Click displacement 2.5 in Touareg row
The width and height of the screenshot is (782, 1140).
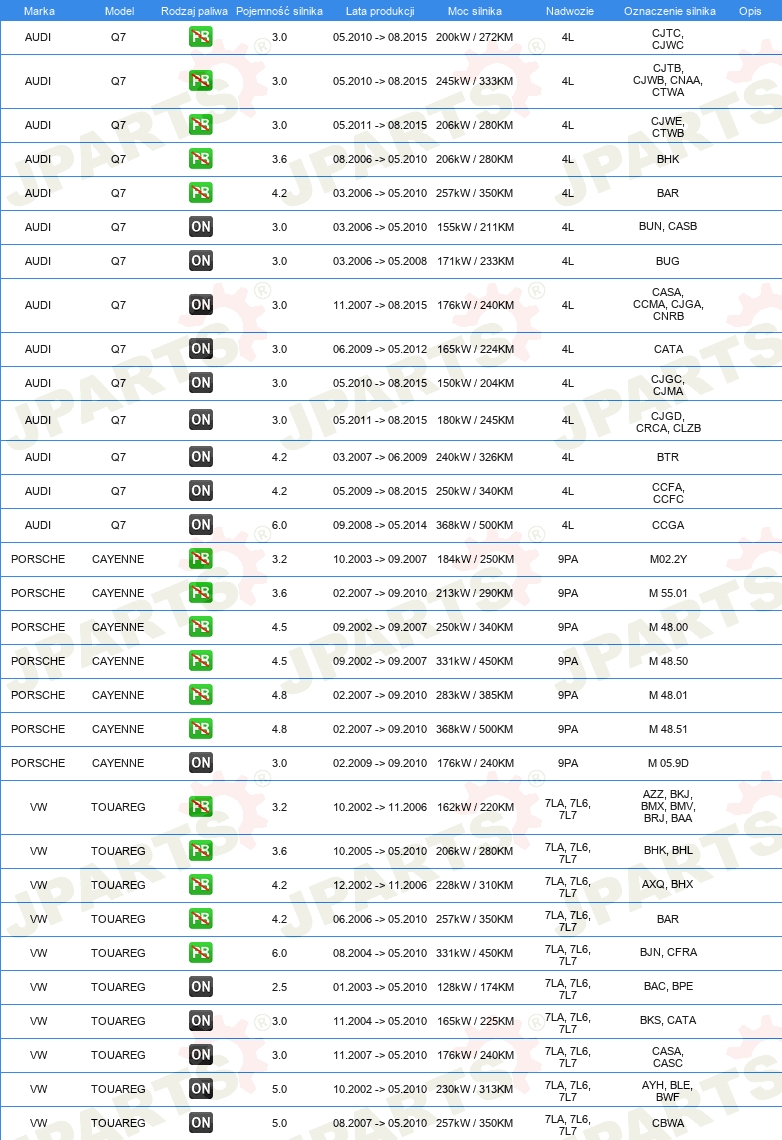point(279,987)
